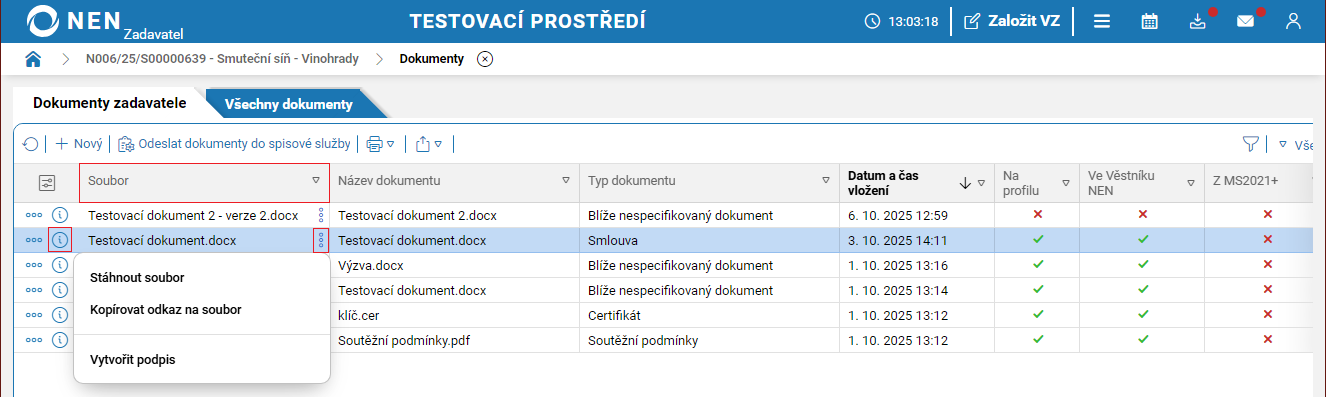Switch to Všechny dokumenty tab
Screen dimensions: 1326x397
pyautogui.click(x=288, y=104)
